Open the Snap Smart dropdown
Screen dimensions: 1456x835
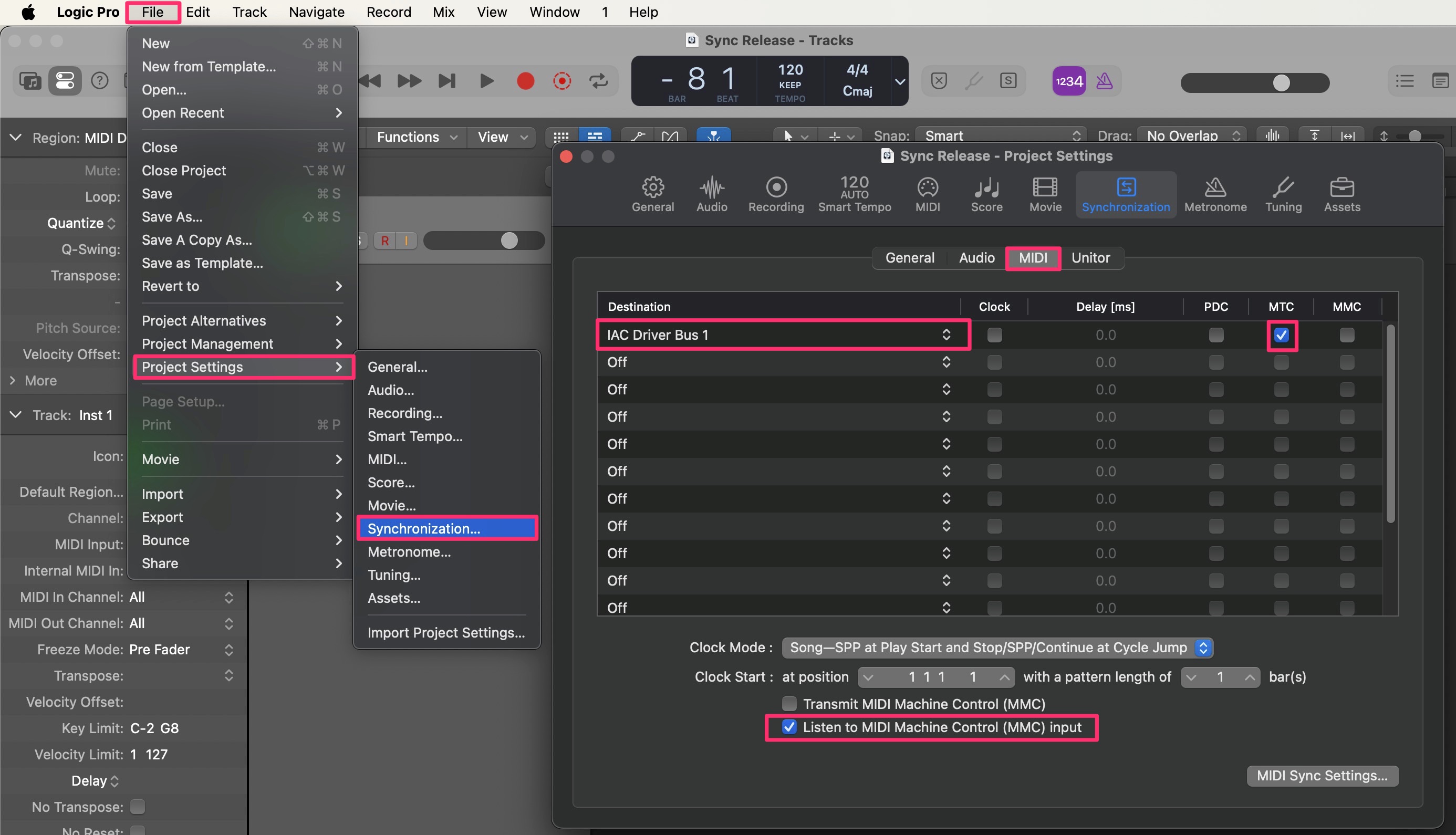coord(1000,136)
